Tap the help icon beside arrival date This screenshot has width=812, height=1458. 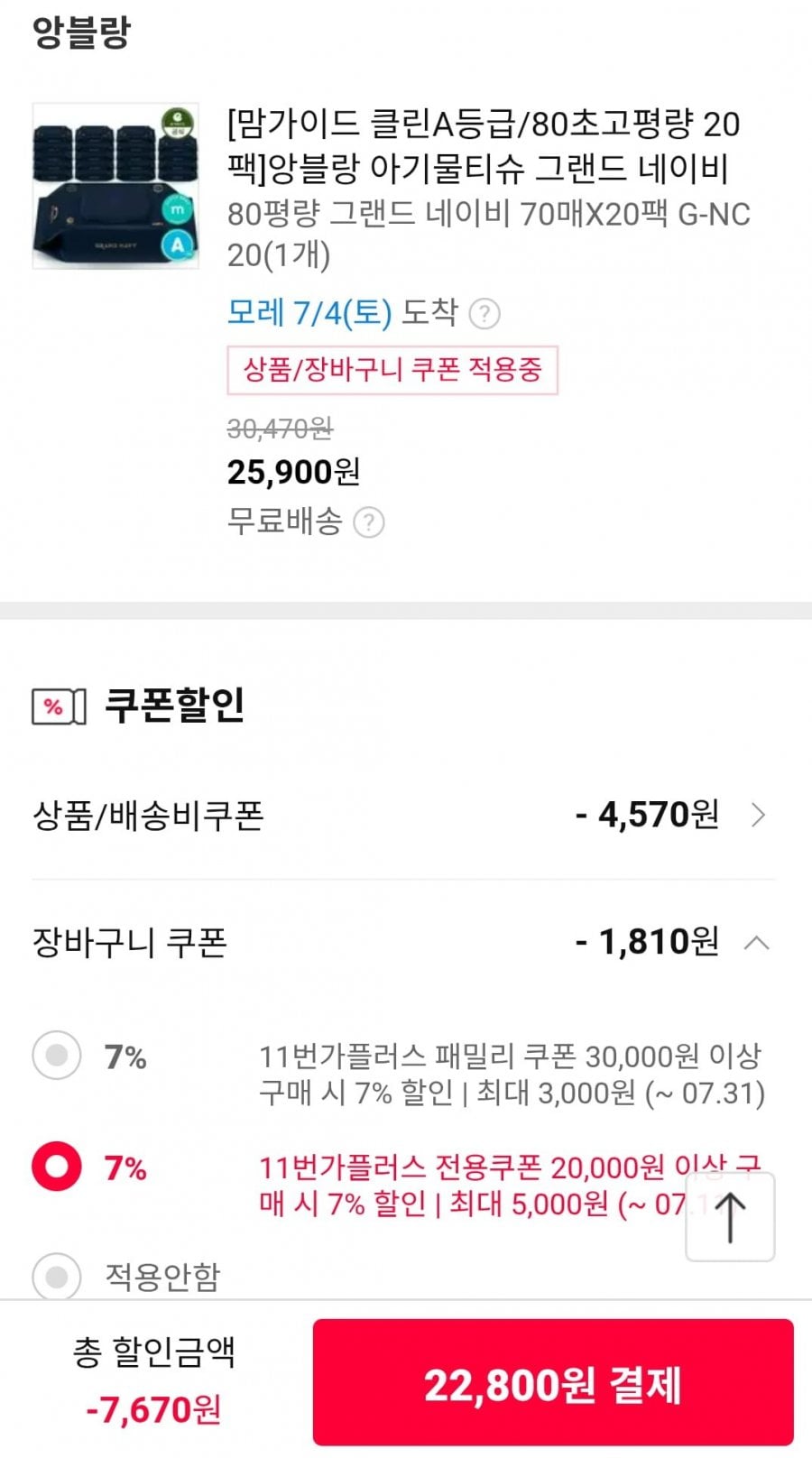tap(485, 314)
